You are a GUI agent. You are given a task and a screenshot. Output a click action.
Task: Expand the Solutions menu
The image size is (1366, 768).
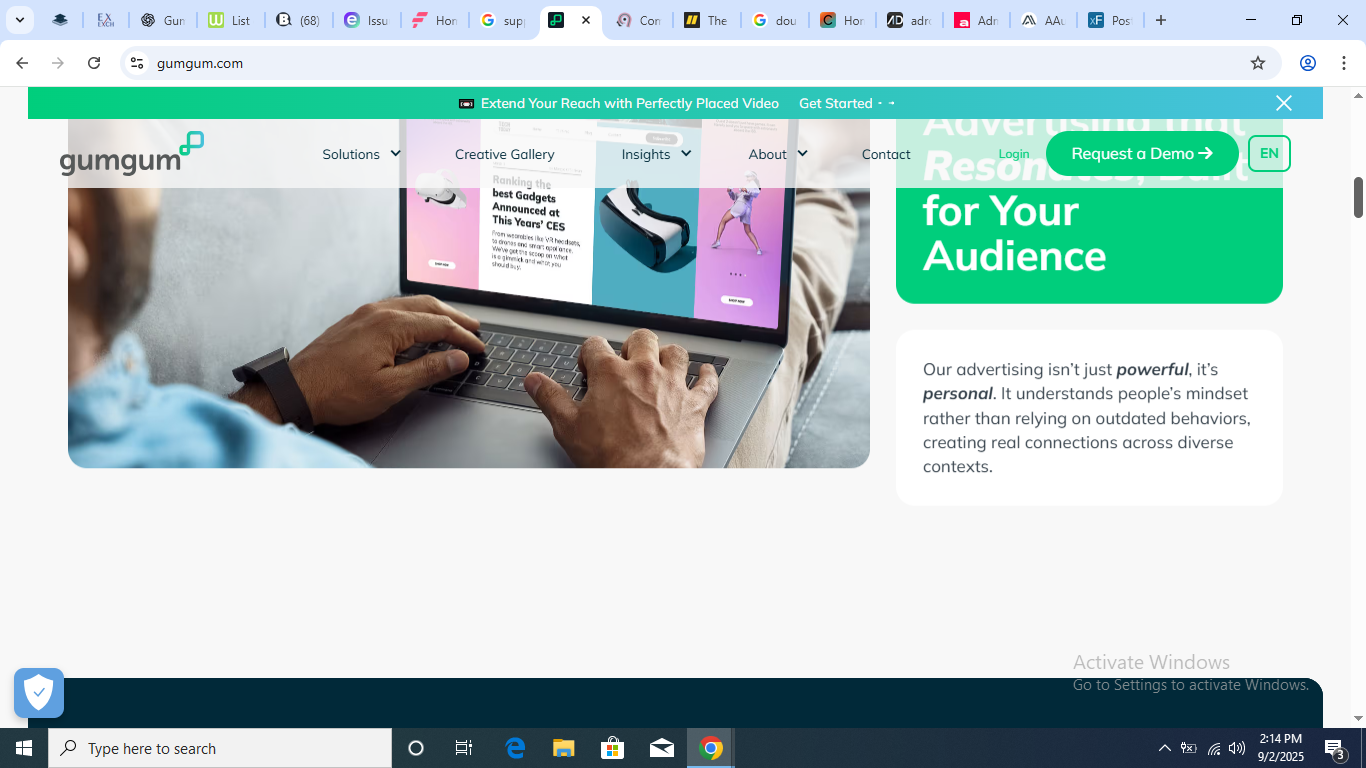362,154
